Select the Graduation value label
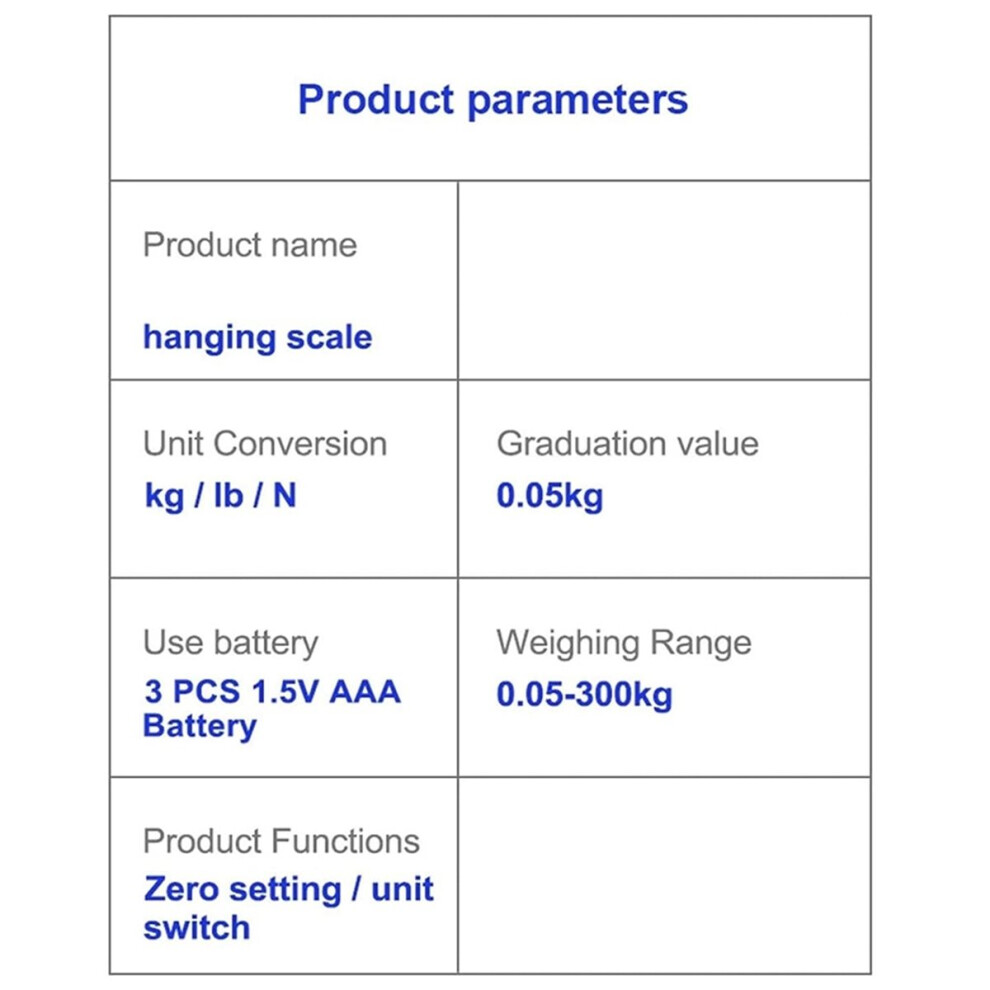Viewport: 990px width, 990px height. click(x=628, y=443)
